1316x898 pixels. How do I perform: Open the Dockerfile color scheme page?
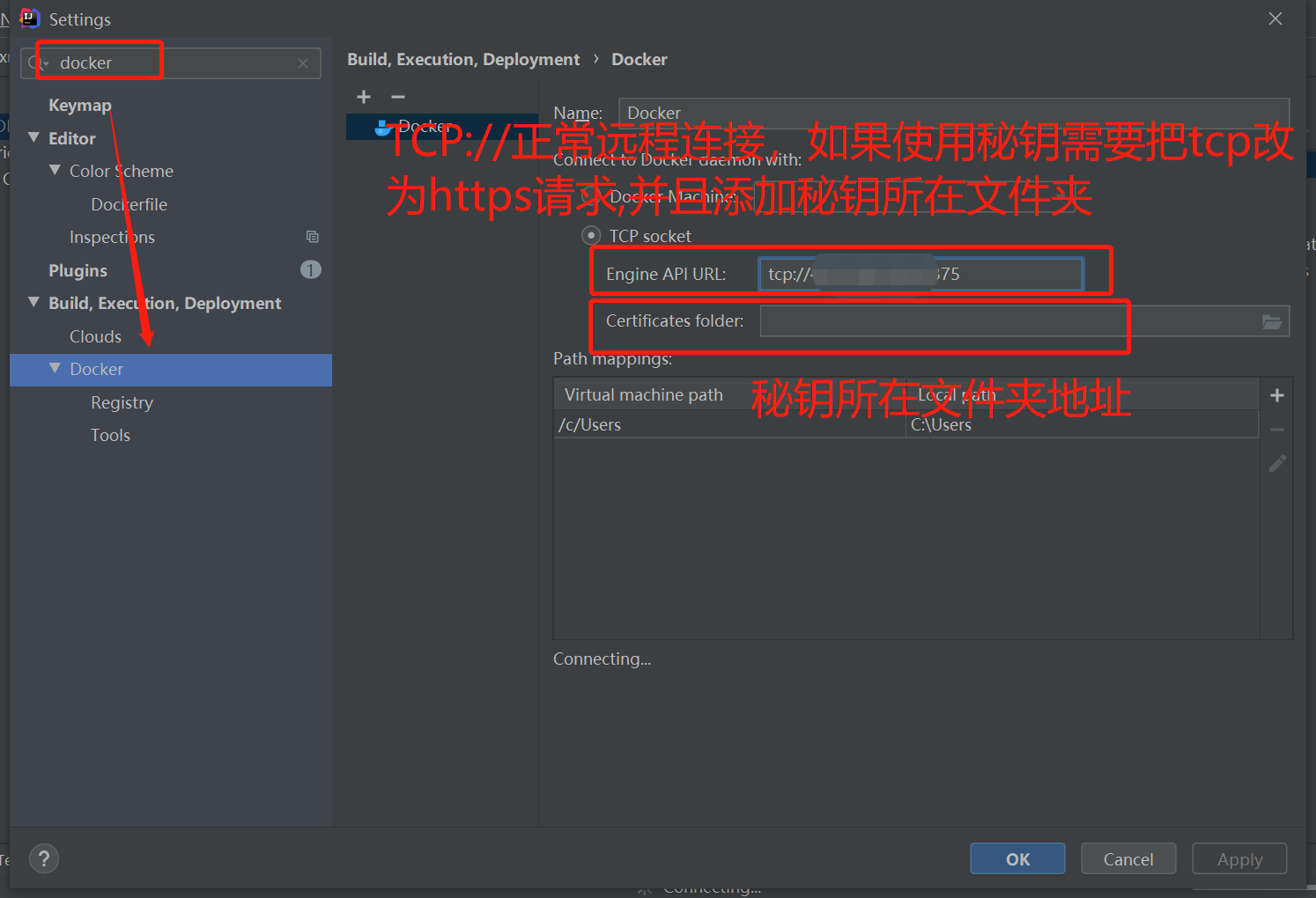coord(129,204)
